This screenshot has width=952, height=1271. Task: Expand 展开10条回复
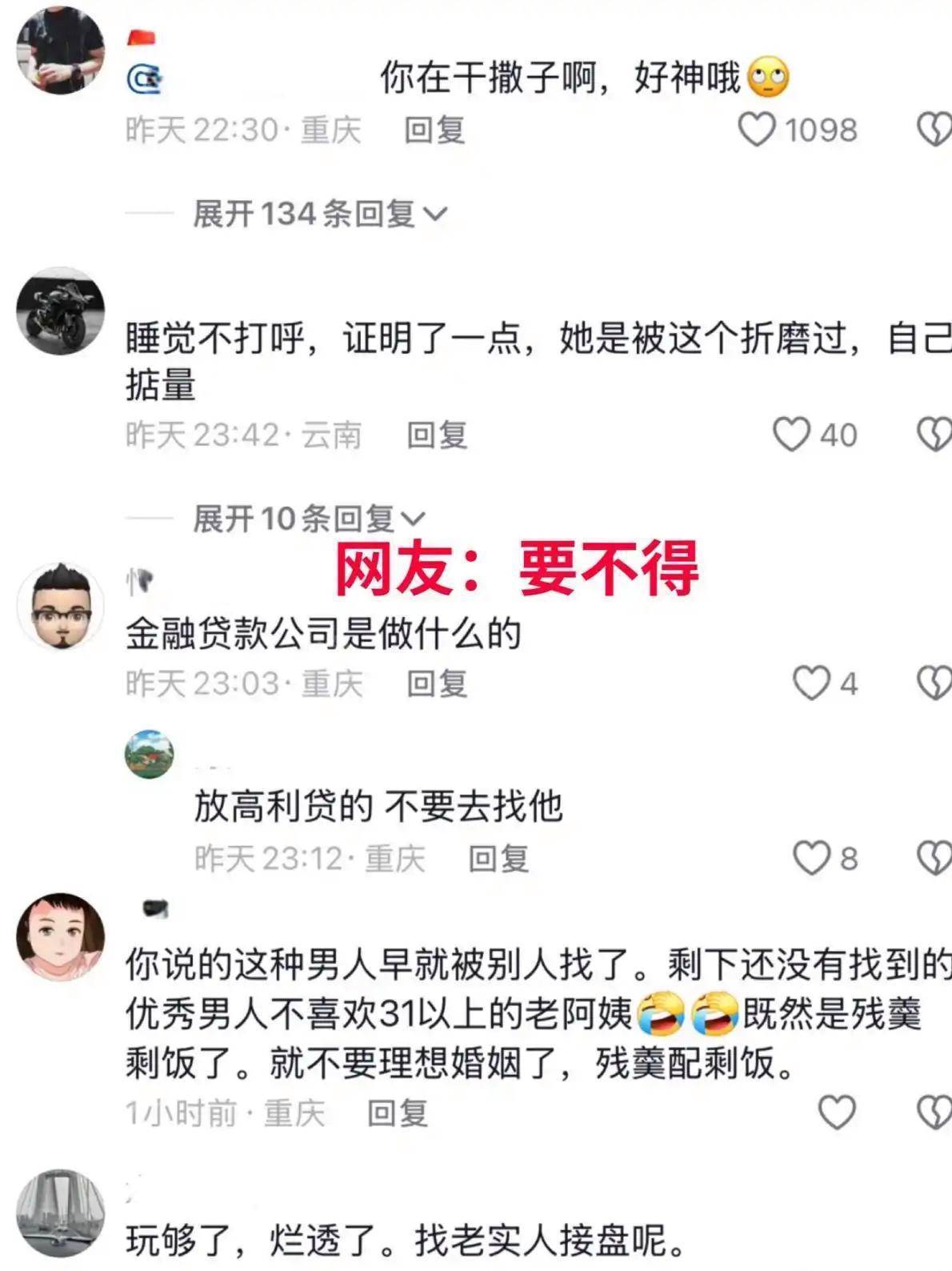click(x=308, y=519)
